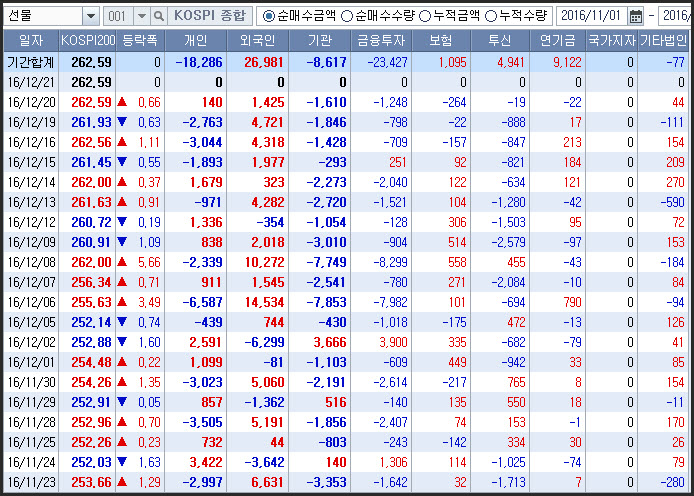This screenshot has height=496, width=694.
Task: Select the 순매수수량 radio button
Action: pos(347,16)
